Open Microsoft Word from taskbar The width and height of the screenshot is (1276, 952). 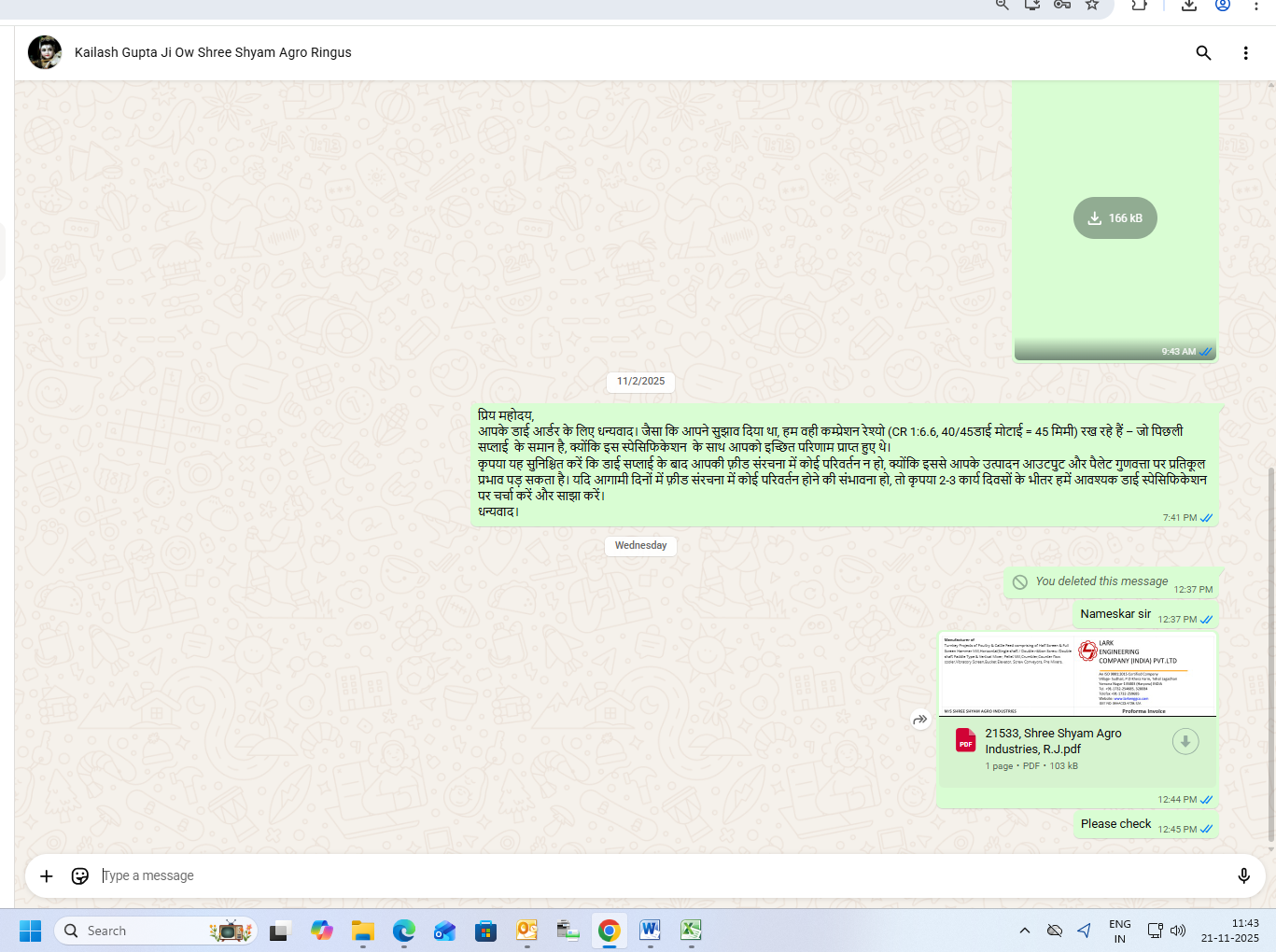650,931
